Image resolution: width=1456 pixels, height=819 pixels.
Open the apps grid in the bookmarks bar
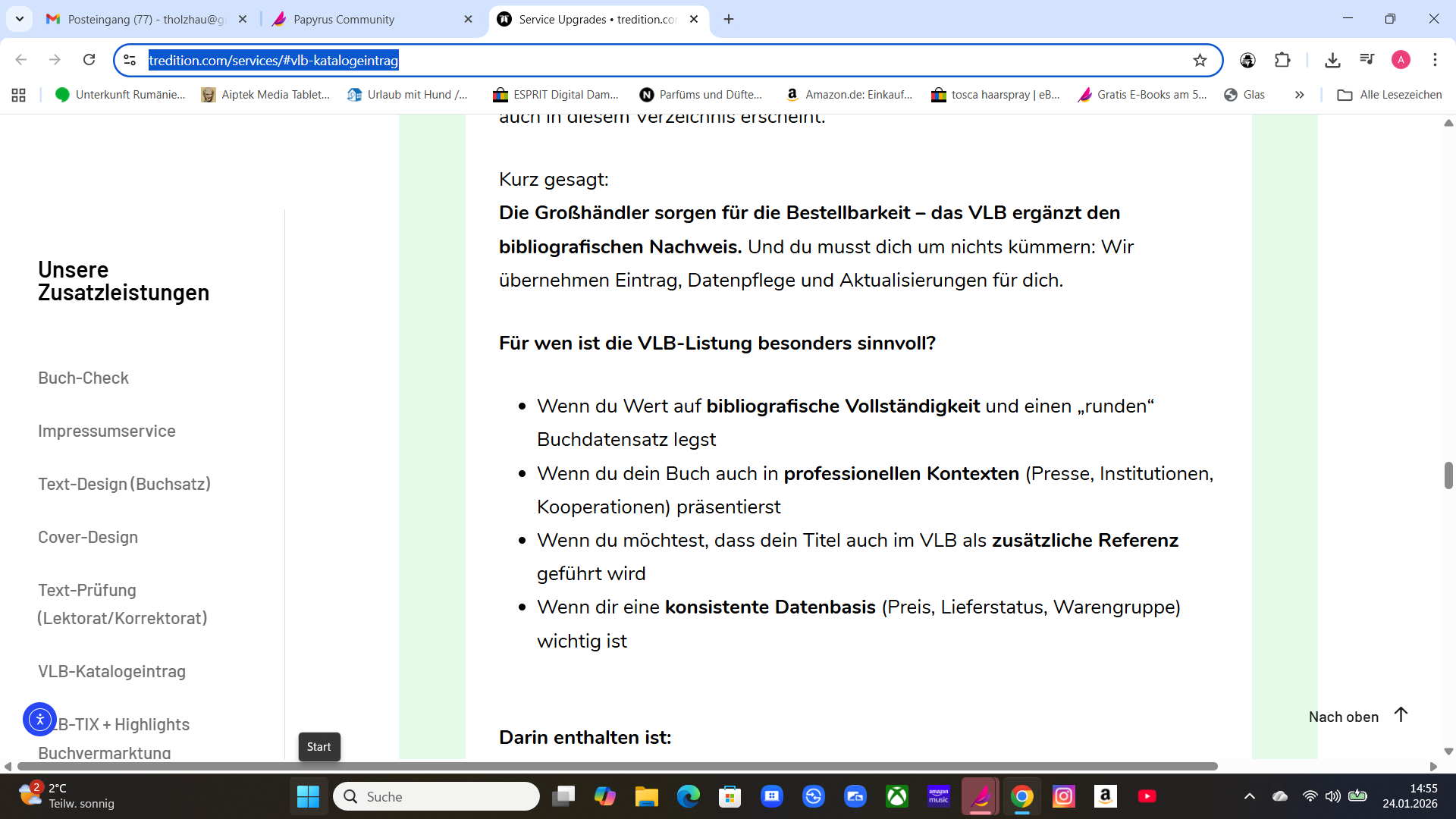tap(19, 95)
